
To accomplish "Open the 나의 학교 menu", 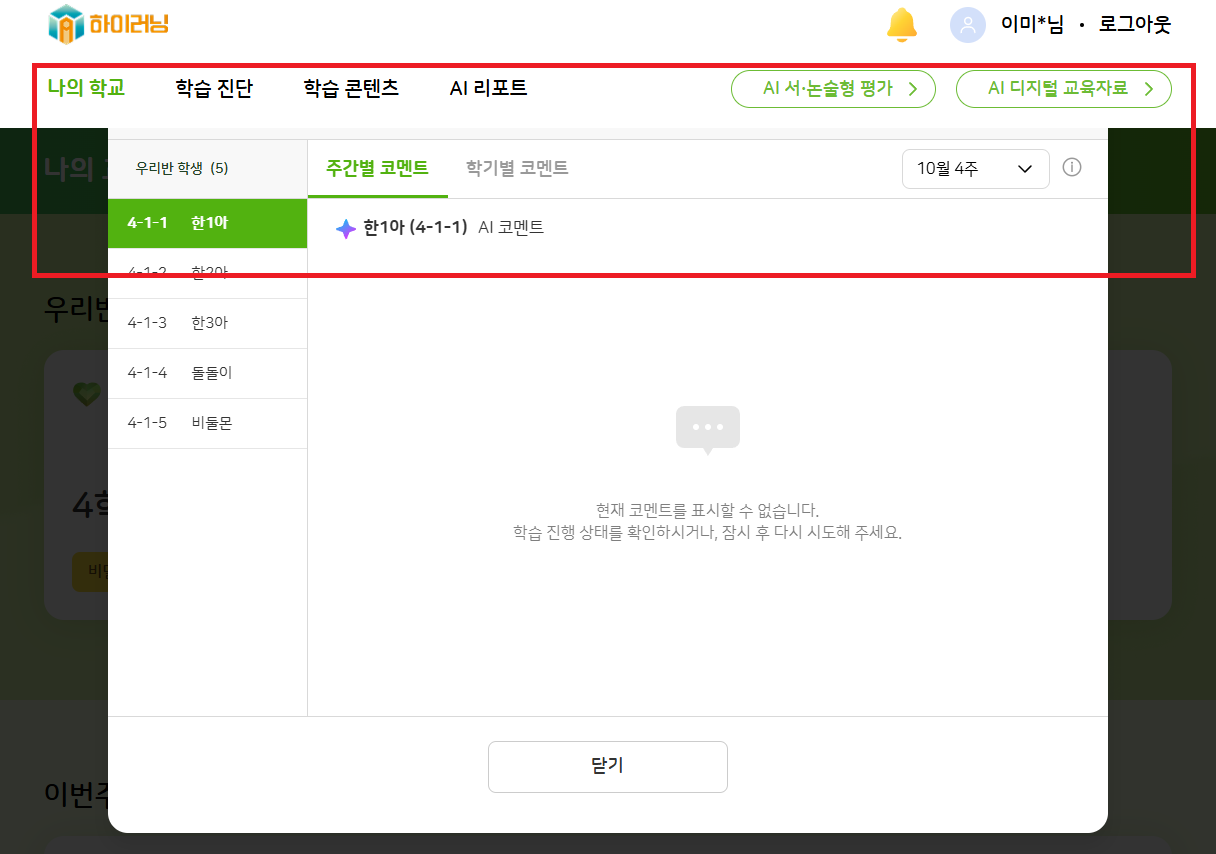I will 86,88.
